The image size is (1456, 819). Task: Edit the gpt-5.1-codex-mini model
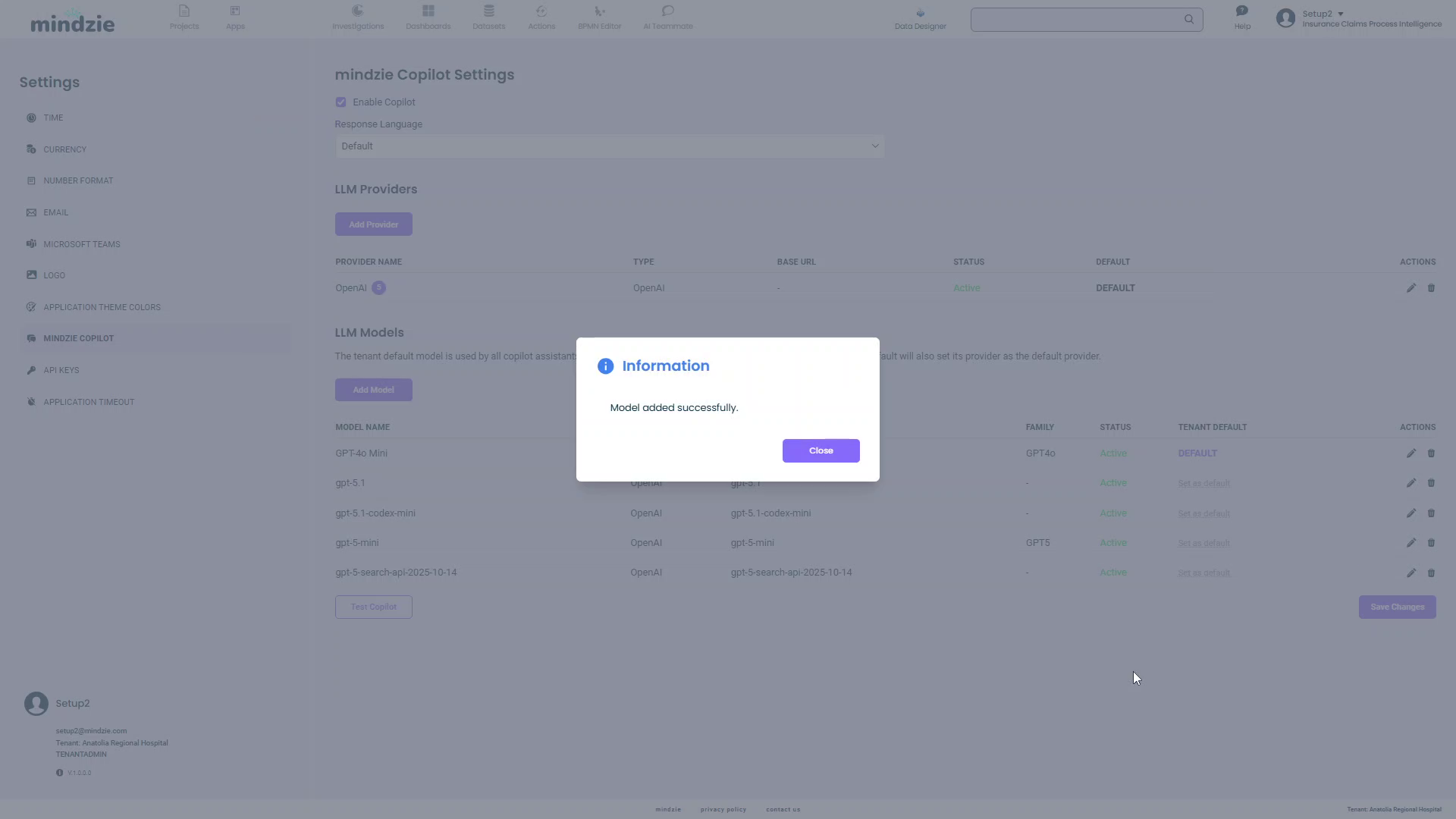[1410, 513]
